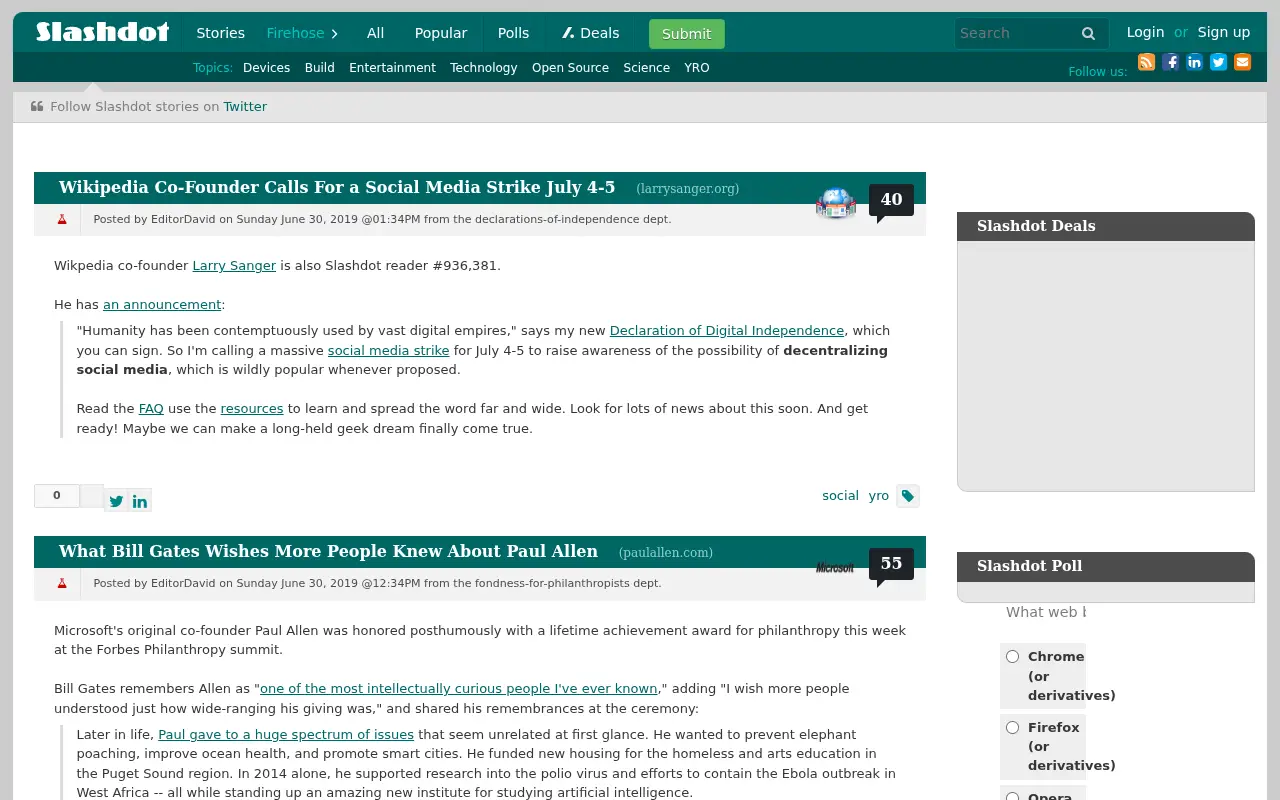Image resolution: width=1280 pixels, height=800 pixels.
Task: Visit the paulallen.com source link
Action: point(666,552)
